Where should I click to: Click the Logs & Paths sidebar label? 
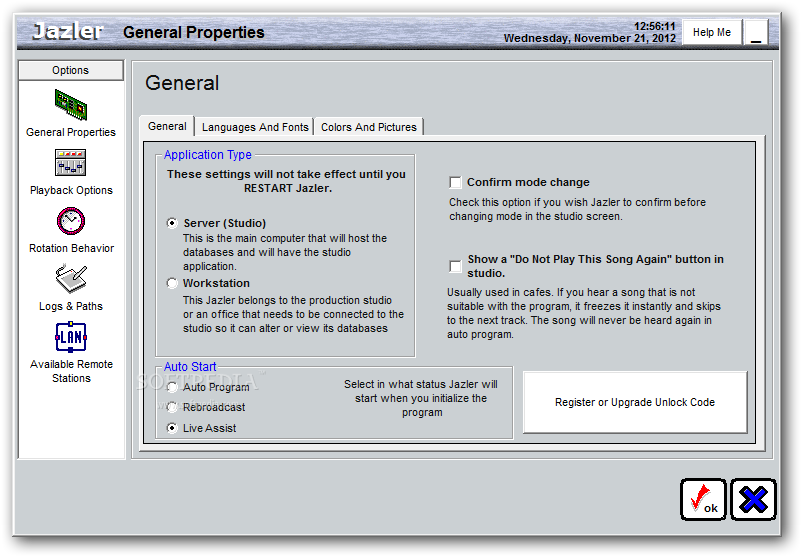tap(71, 306)
